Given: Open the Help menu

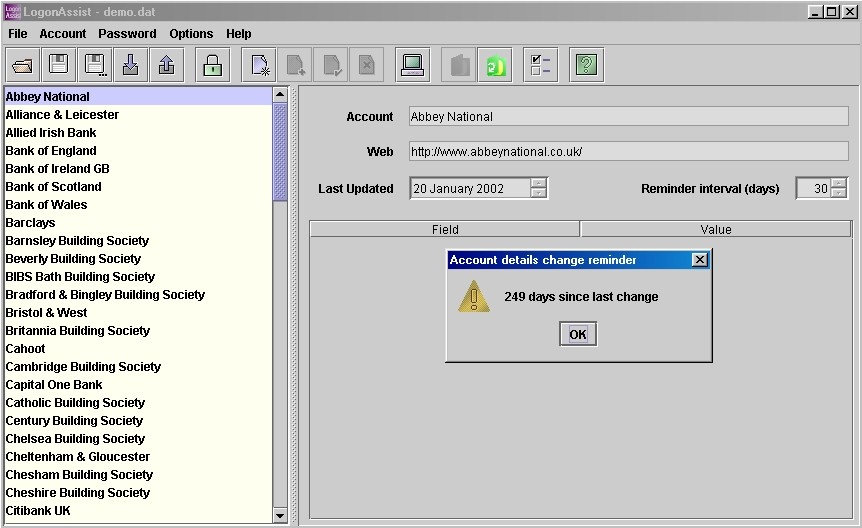Looking at the screenshot, I should pyautogui.click(x=239, y=34).
